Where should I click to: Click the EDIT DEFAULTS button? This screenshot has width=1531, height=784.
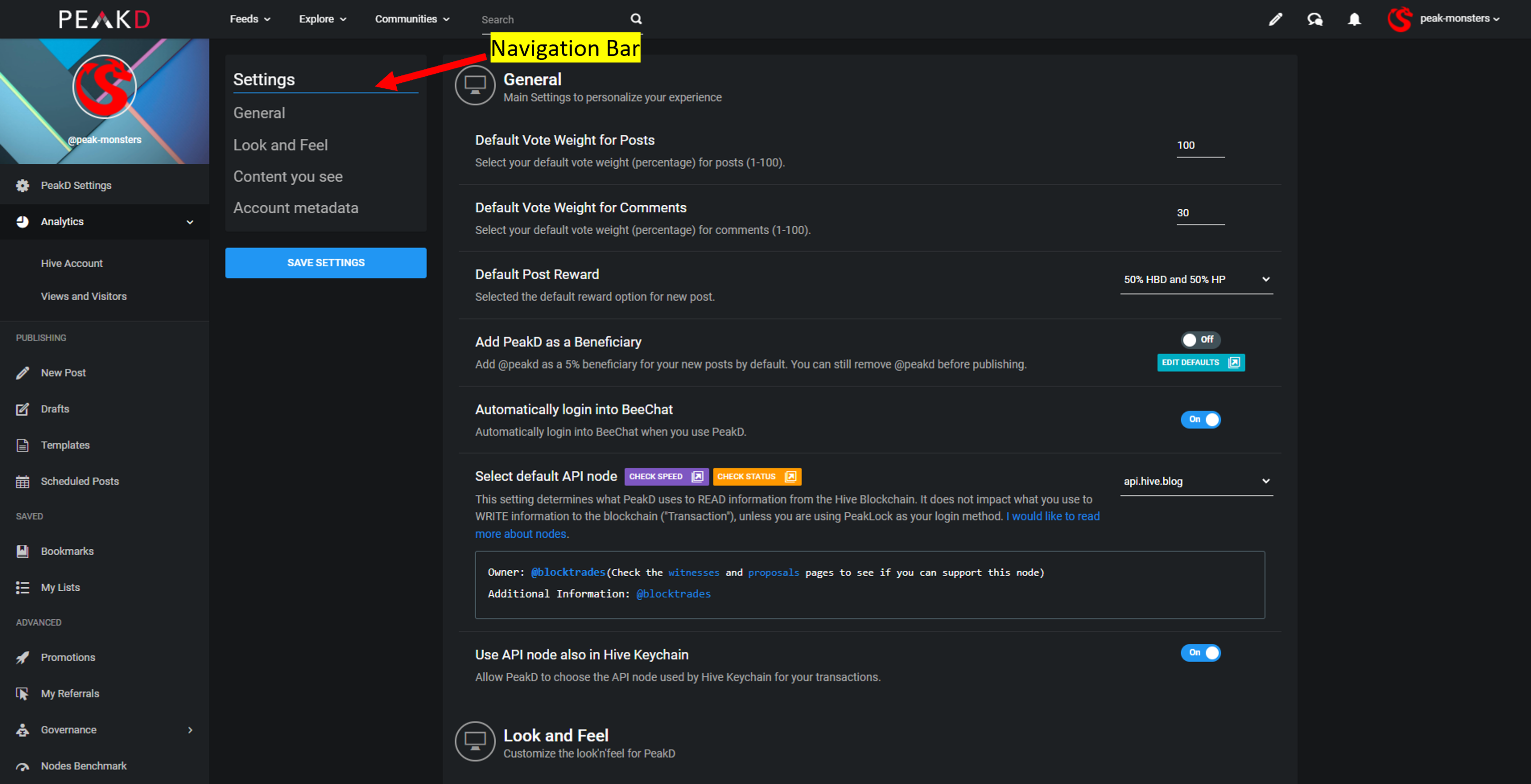[x=1201, y=363]
